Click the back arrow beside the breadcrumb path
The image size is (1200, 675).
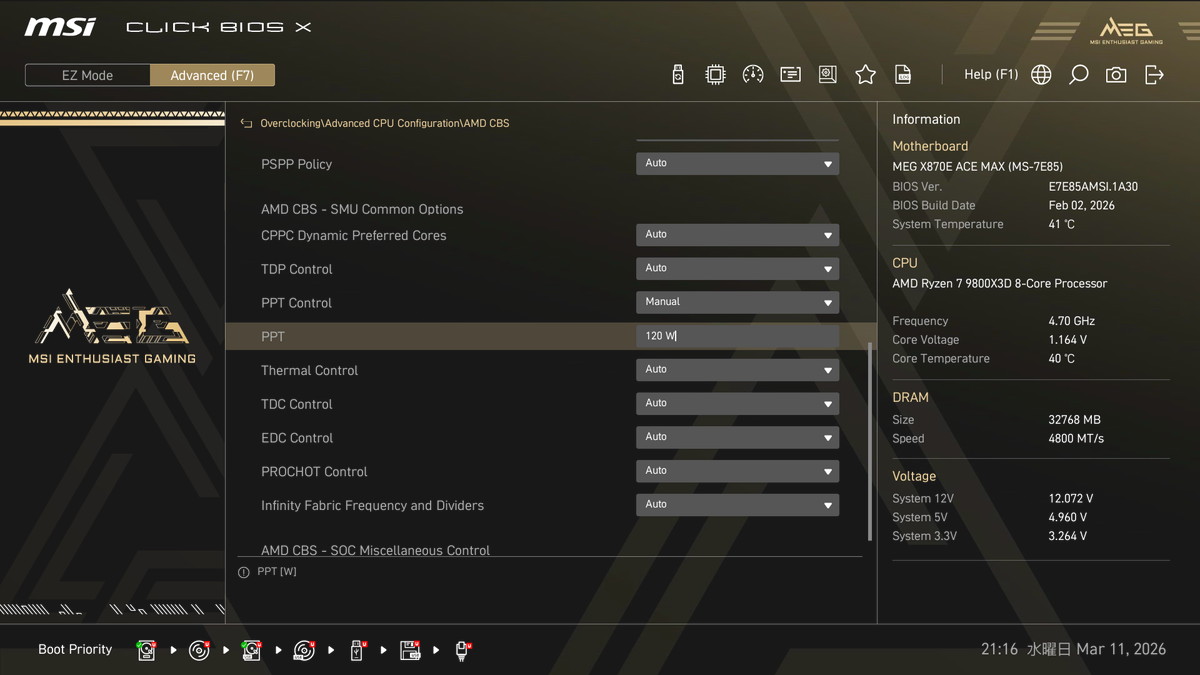click(x=246, y=124)
